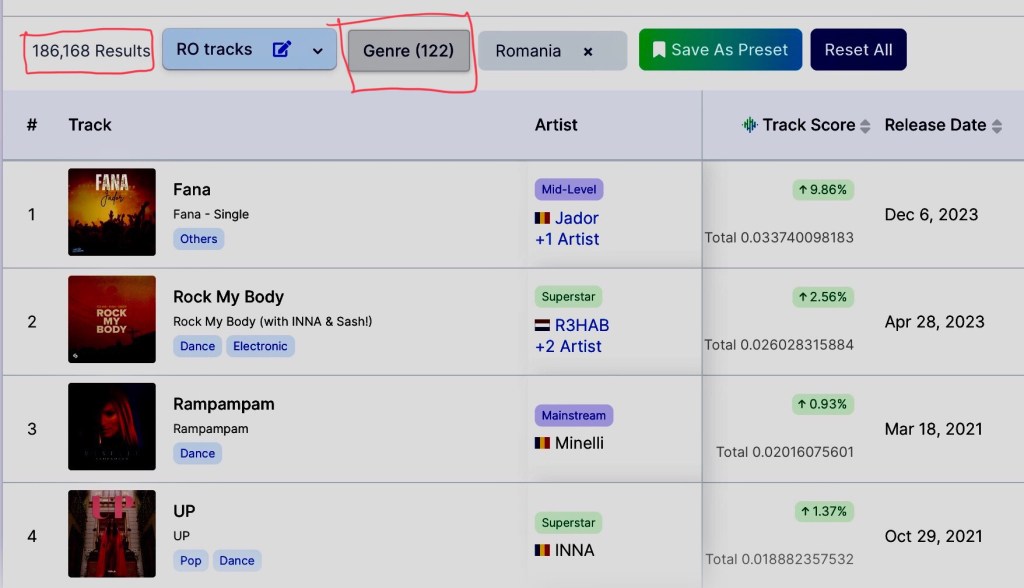Click the Track Score waveform icon
The image size is (1024, 588).
click(x=749, y=125)
